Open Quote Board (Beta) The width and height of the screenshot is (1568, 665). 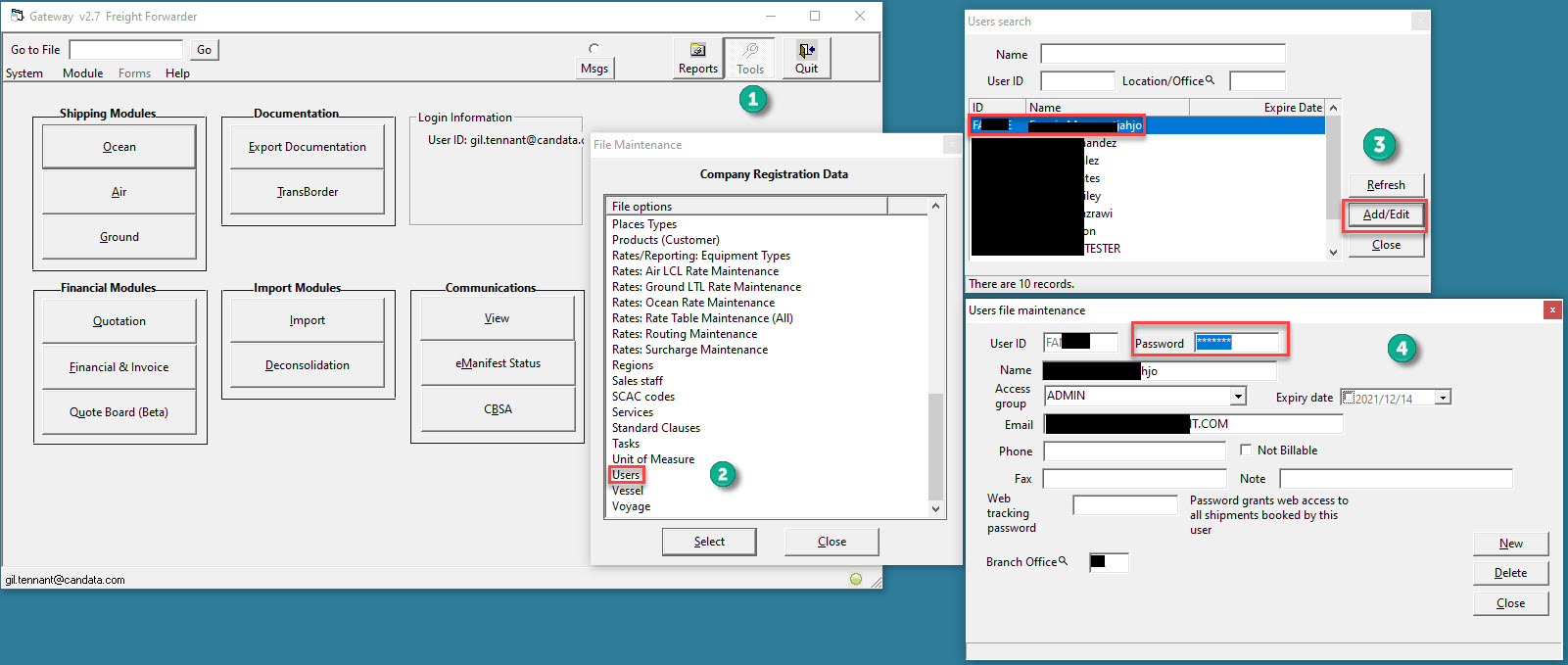(x=119, y=412)
